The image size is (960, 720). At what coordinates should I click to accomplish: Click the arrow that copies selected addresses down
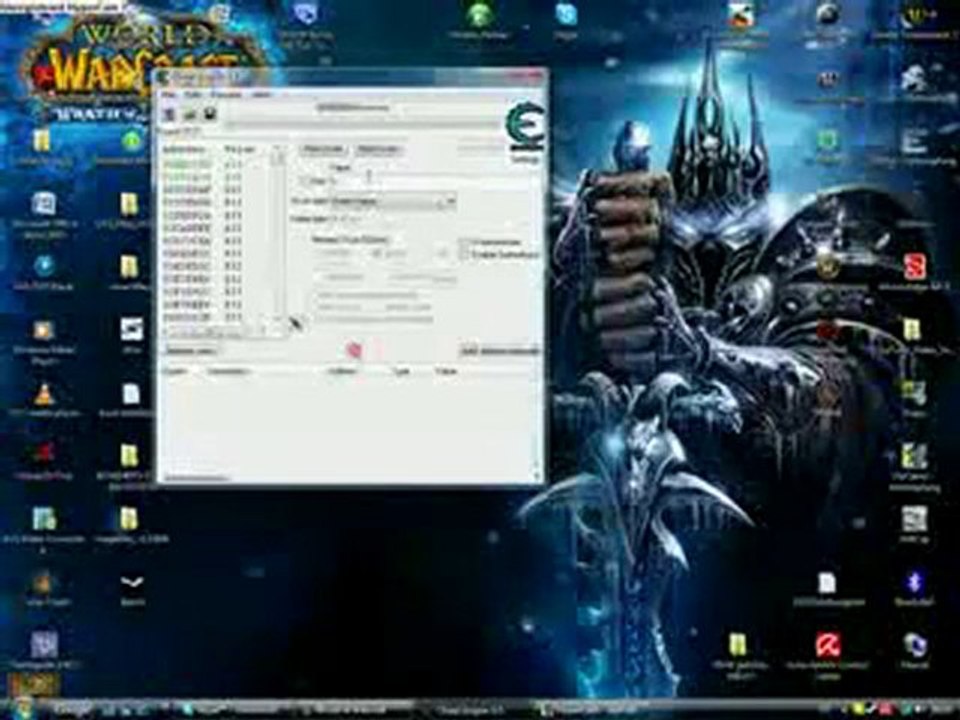296,324
